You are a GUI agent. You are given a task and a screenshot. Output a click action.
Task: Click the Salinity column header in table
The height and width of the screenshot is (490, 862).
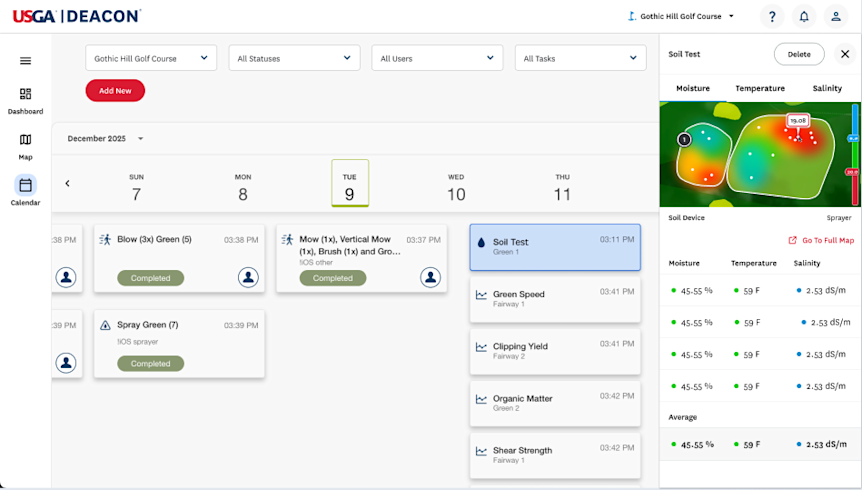[807, 263]
